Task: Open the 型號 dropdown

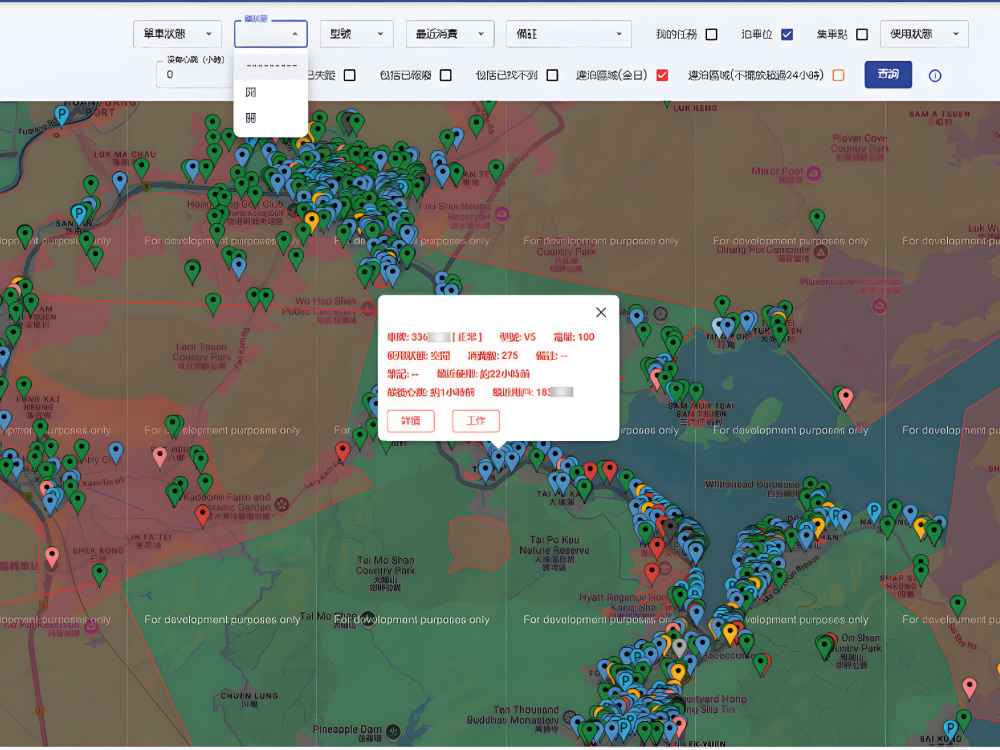Action: (357, 34)
